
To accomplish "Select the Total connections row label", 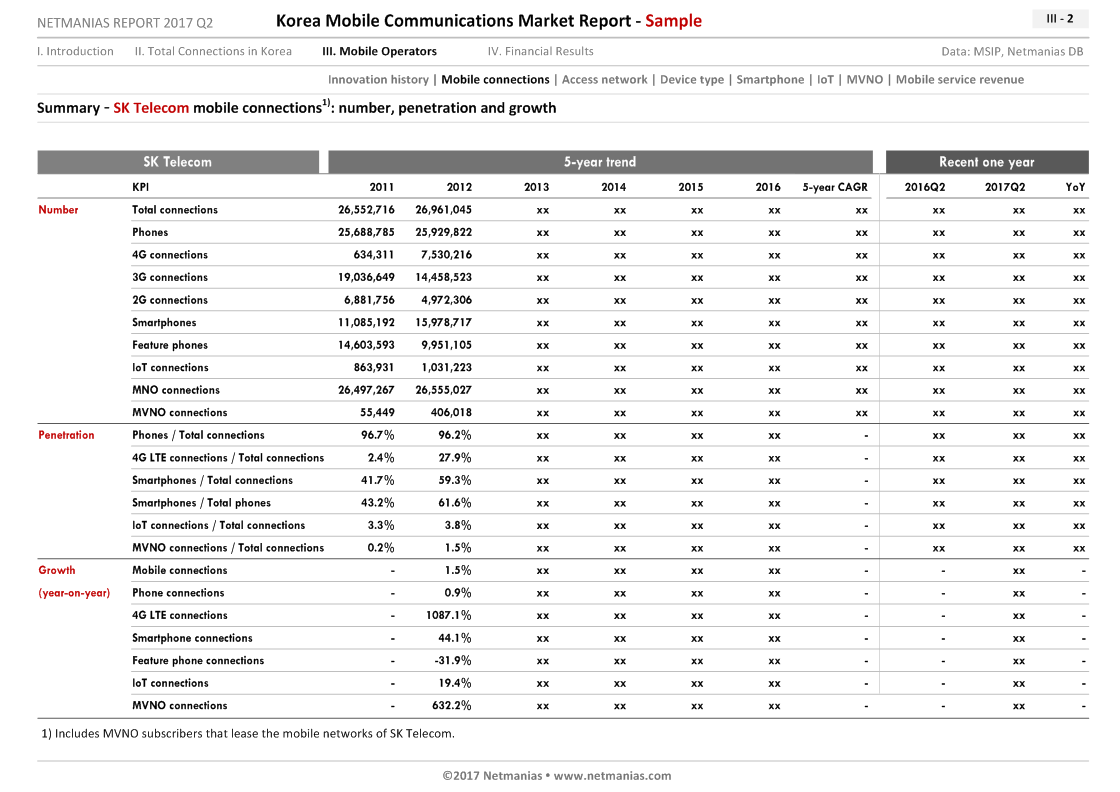I will pyautogui.click(x=175, y=210).
